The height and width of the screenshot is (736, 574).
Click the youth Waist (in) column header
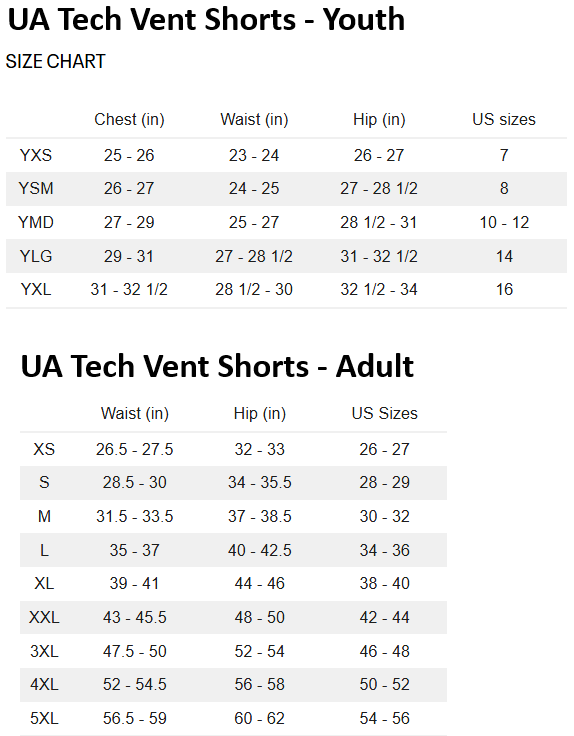[x=254, y=120]
